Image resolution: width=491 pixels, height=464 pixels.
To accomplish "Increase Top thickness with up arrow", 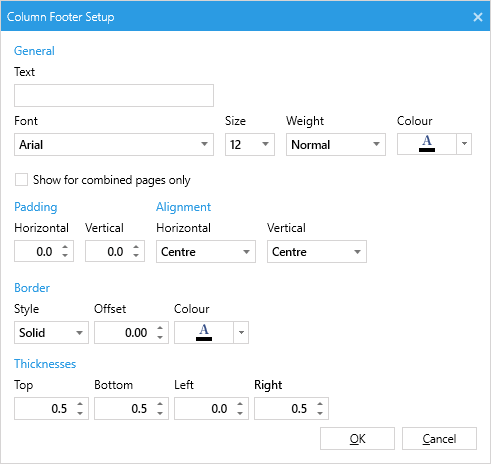I will coord(80,404).
